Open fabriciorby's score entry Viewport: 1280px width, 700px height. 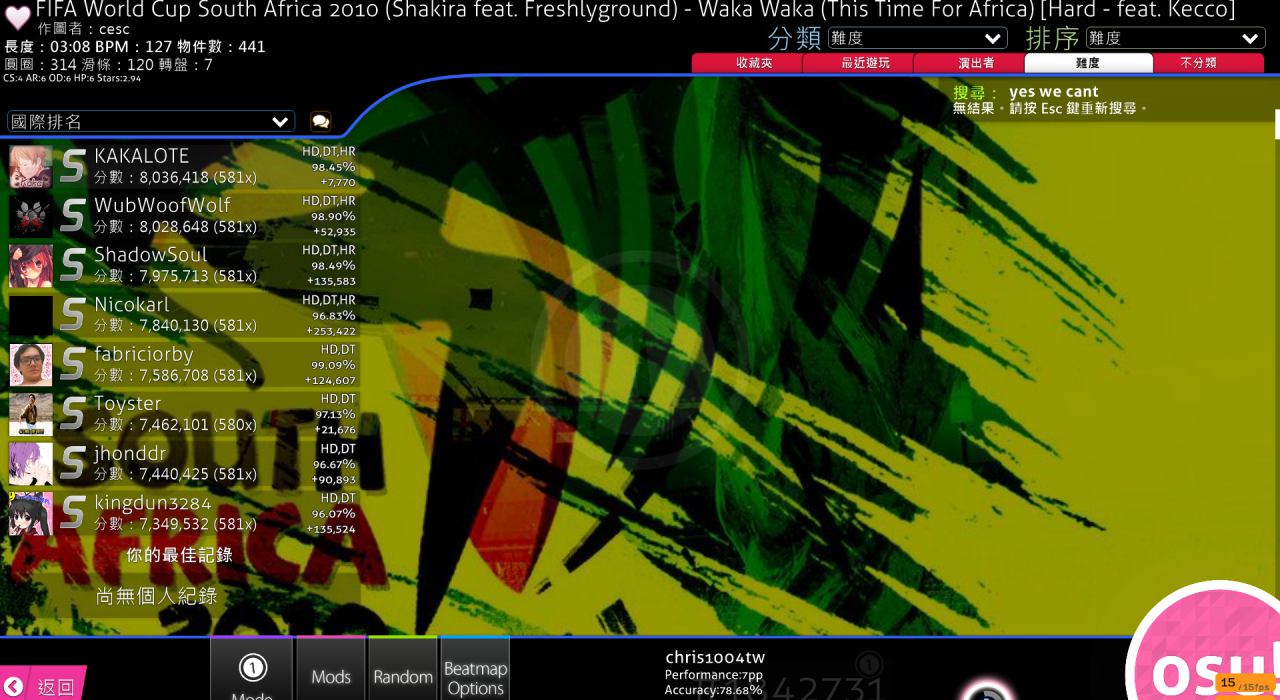click(182, 365)
